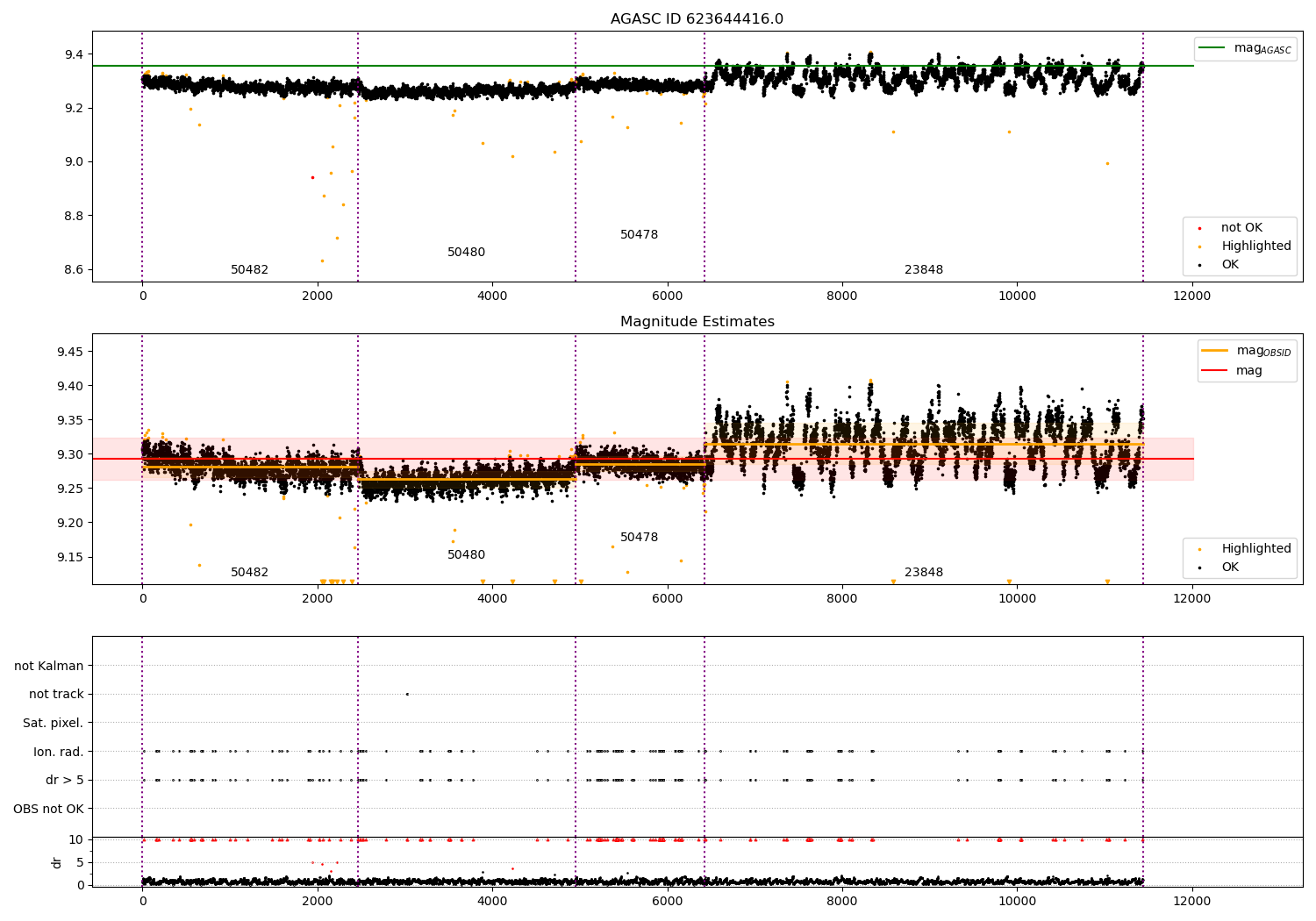Click obsid label 23848 in the top plot
This screenshot has width=1316, height=921.
pos(924,270)
